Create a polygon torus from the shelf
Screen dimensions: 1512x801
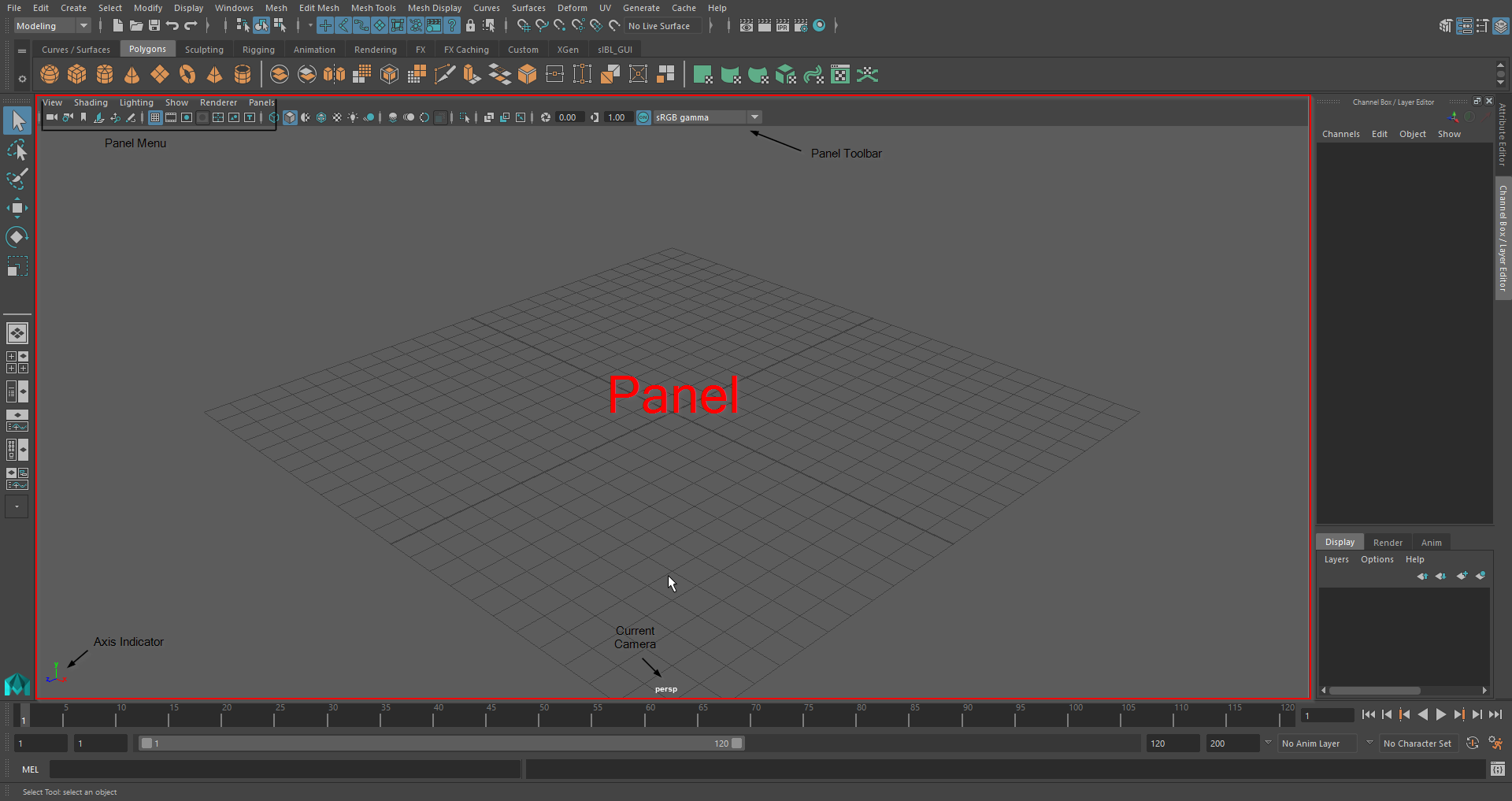coord(187,75)
